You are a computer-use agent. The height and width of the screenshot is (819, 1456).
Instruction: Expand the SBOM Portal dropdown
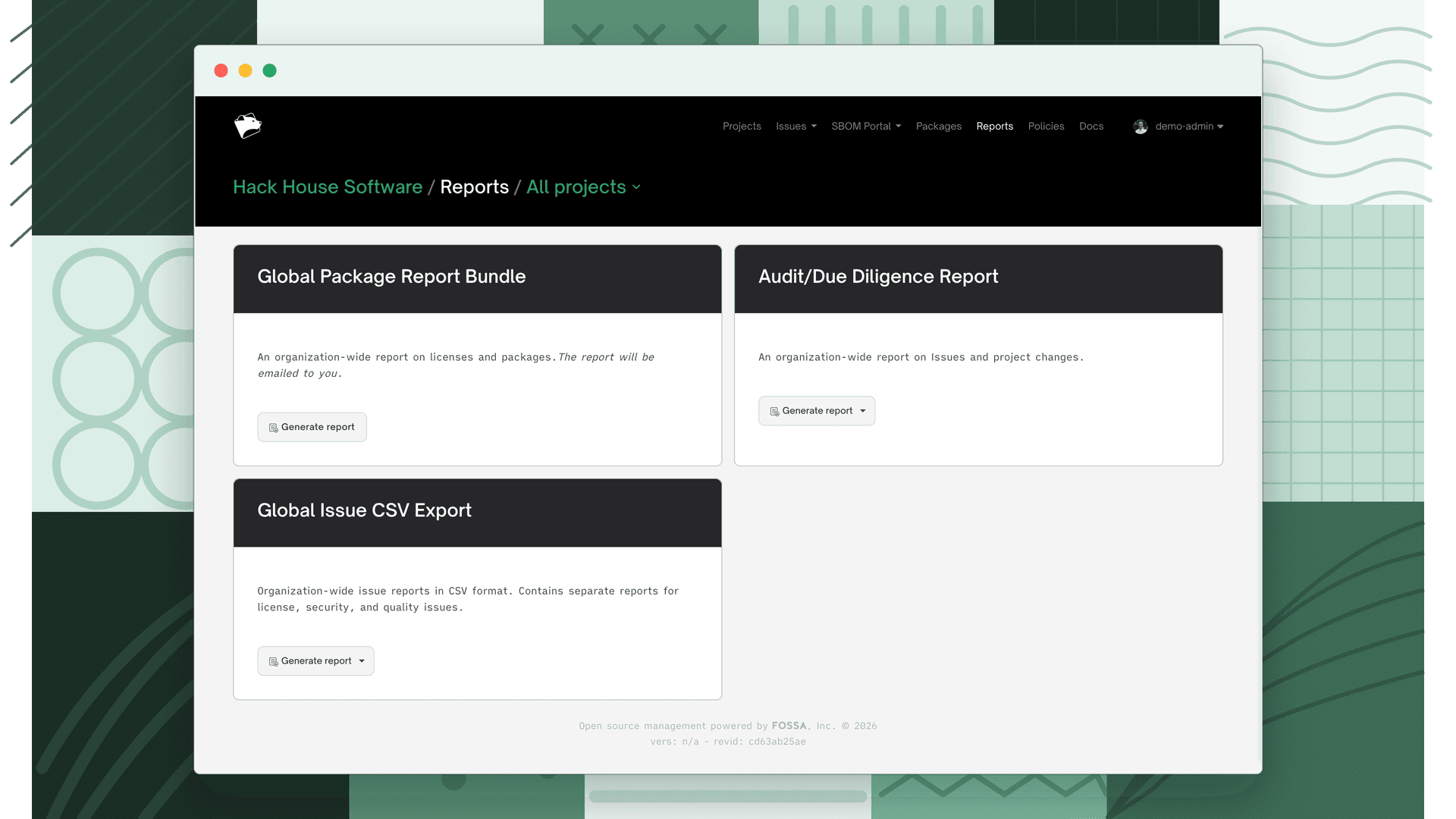(866, 126)
